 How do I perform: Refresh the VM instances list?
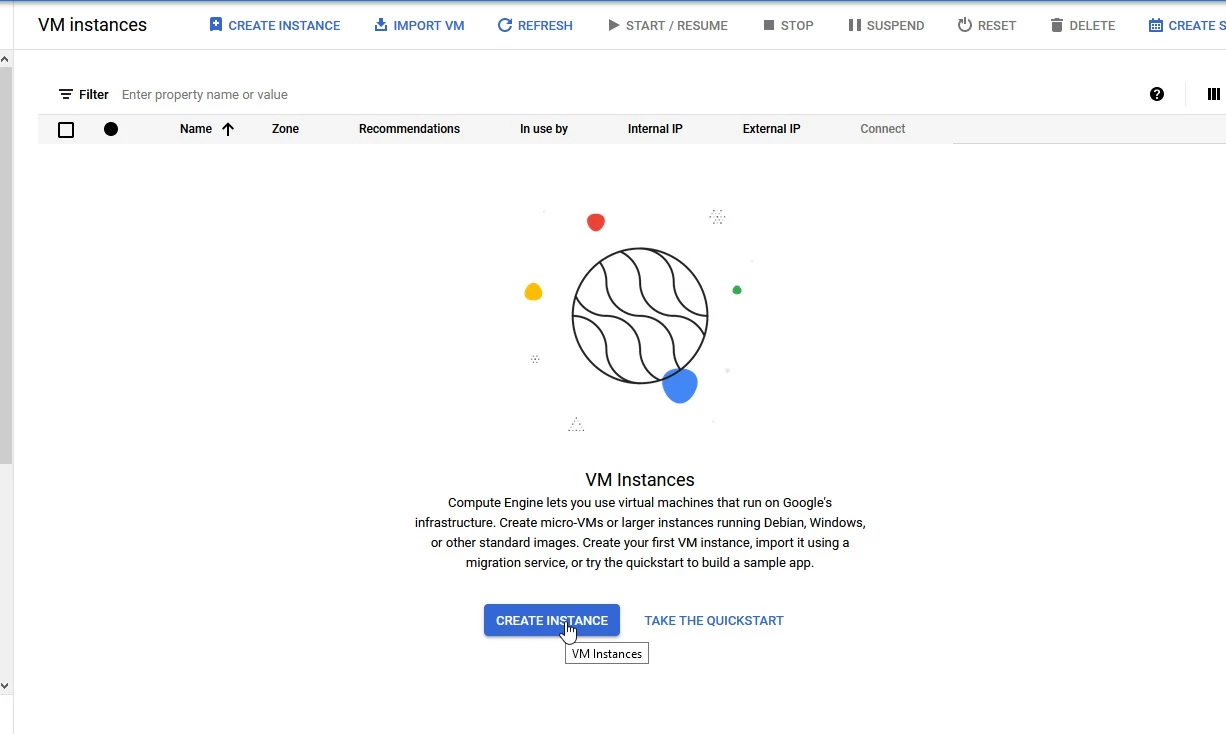click(535, 25)
